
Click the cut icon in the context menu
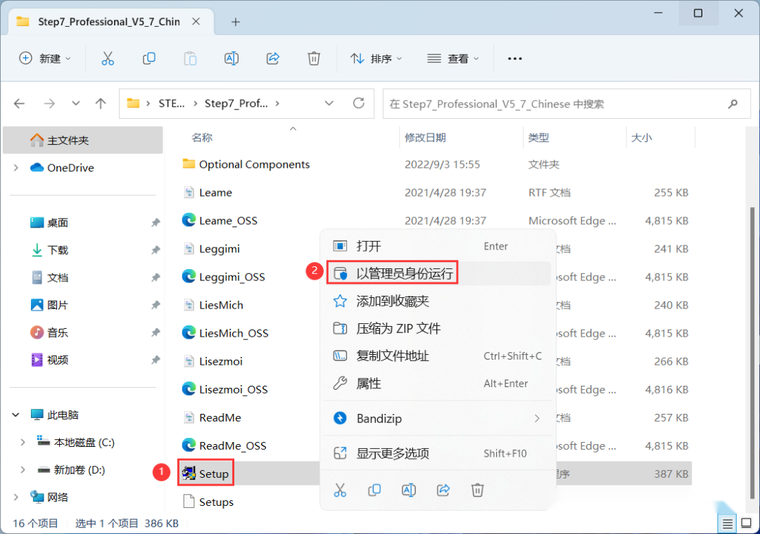click(x=340, y=490)
